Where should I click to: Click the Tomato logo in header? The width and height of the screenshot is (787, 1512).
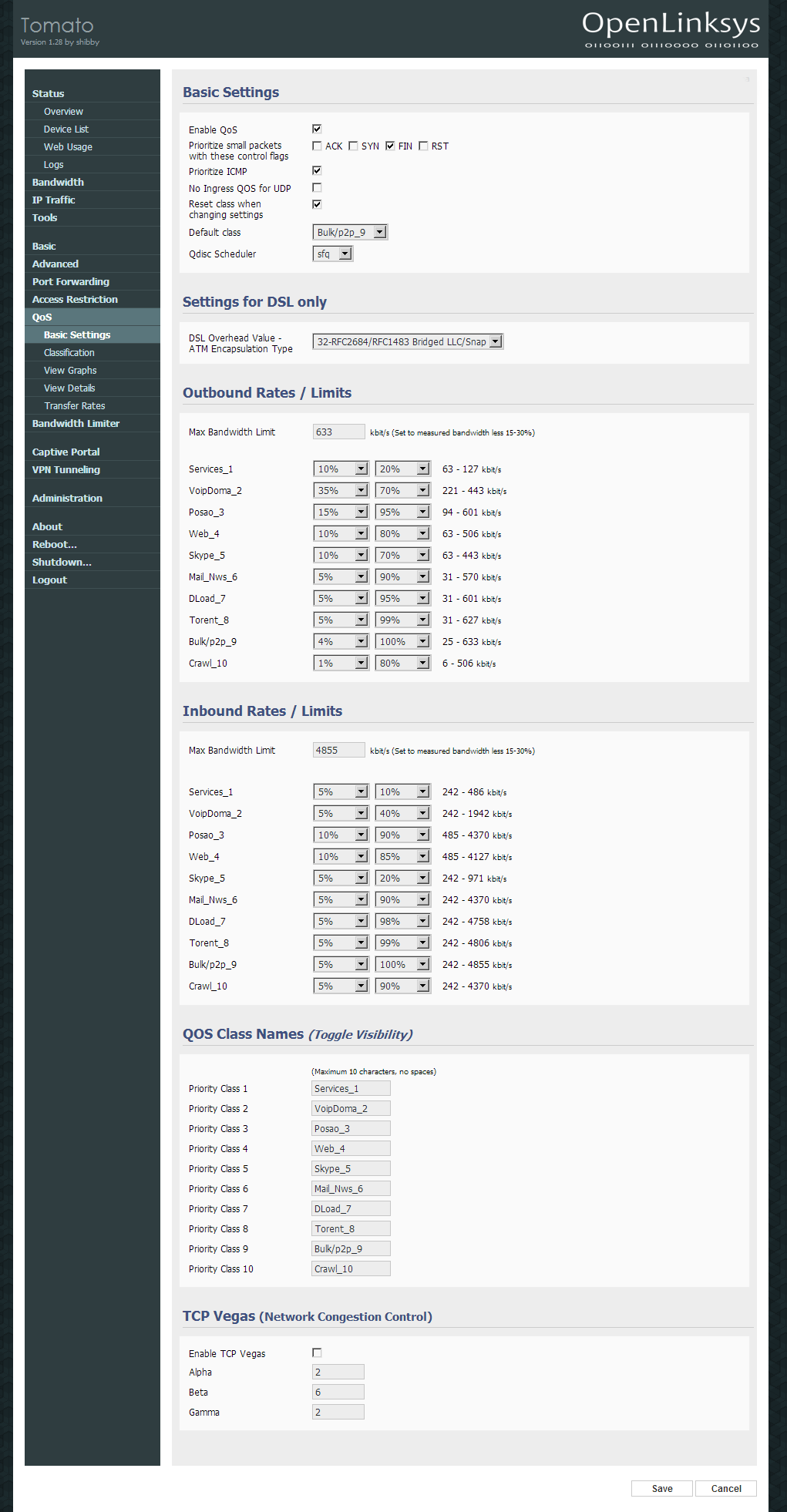click(x=57, y=26)
